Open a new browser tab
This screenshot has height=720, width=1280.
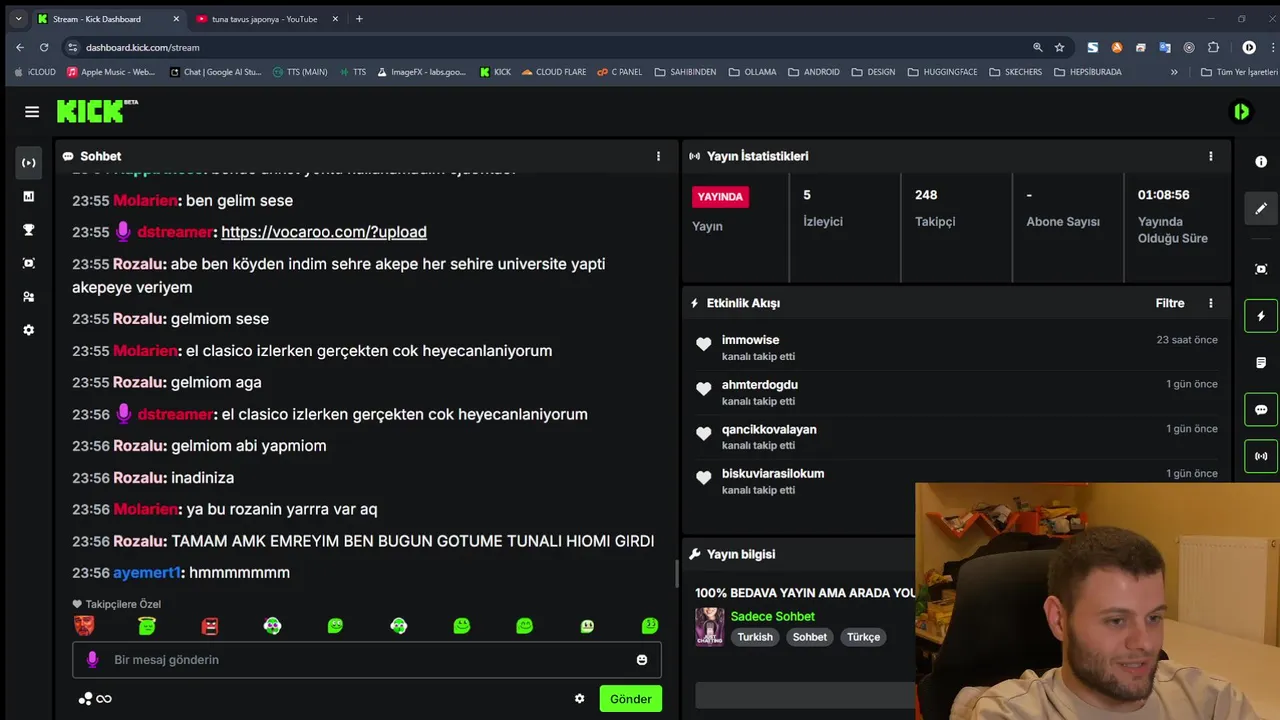[x=359, y=19]
